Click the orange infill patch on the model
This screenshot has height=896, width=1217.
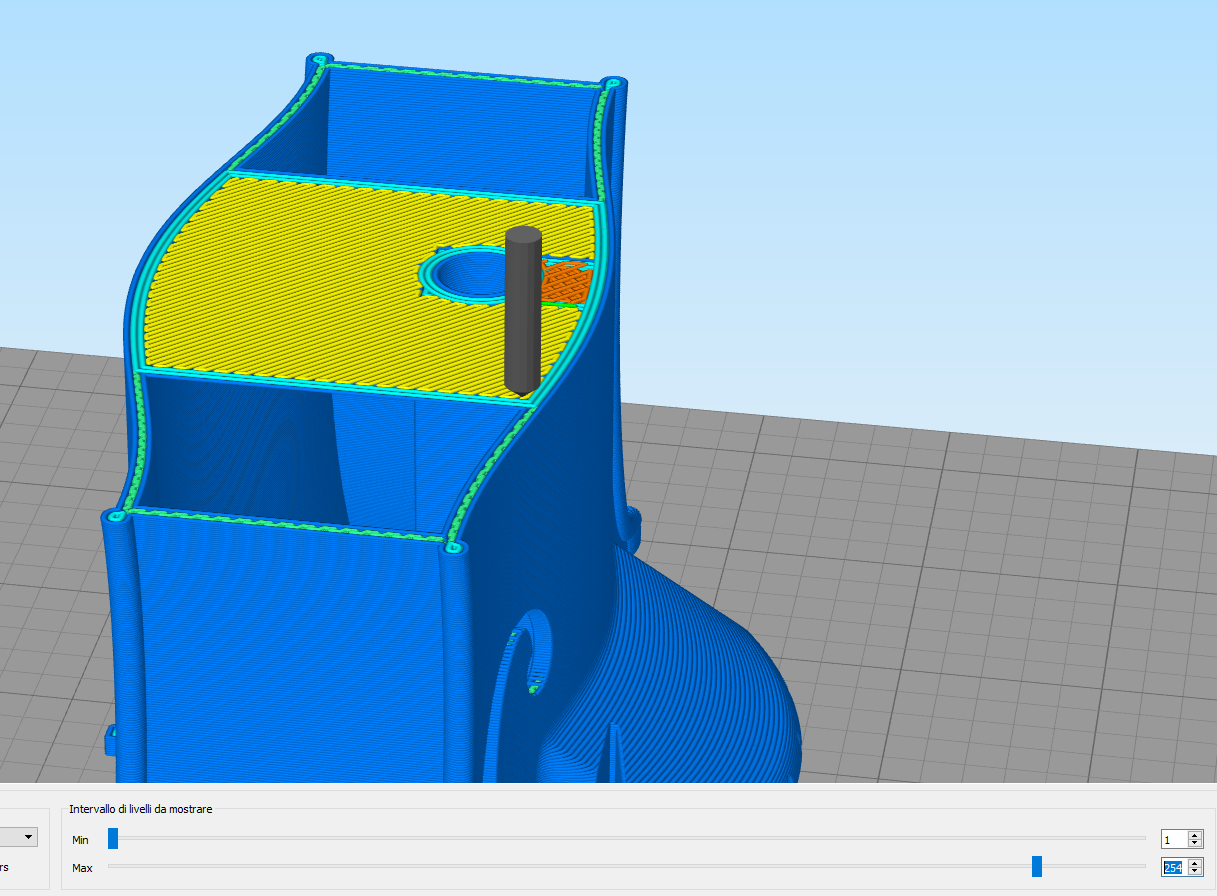(x=567, y=282)
